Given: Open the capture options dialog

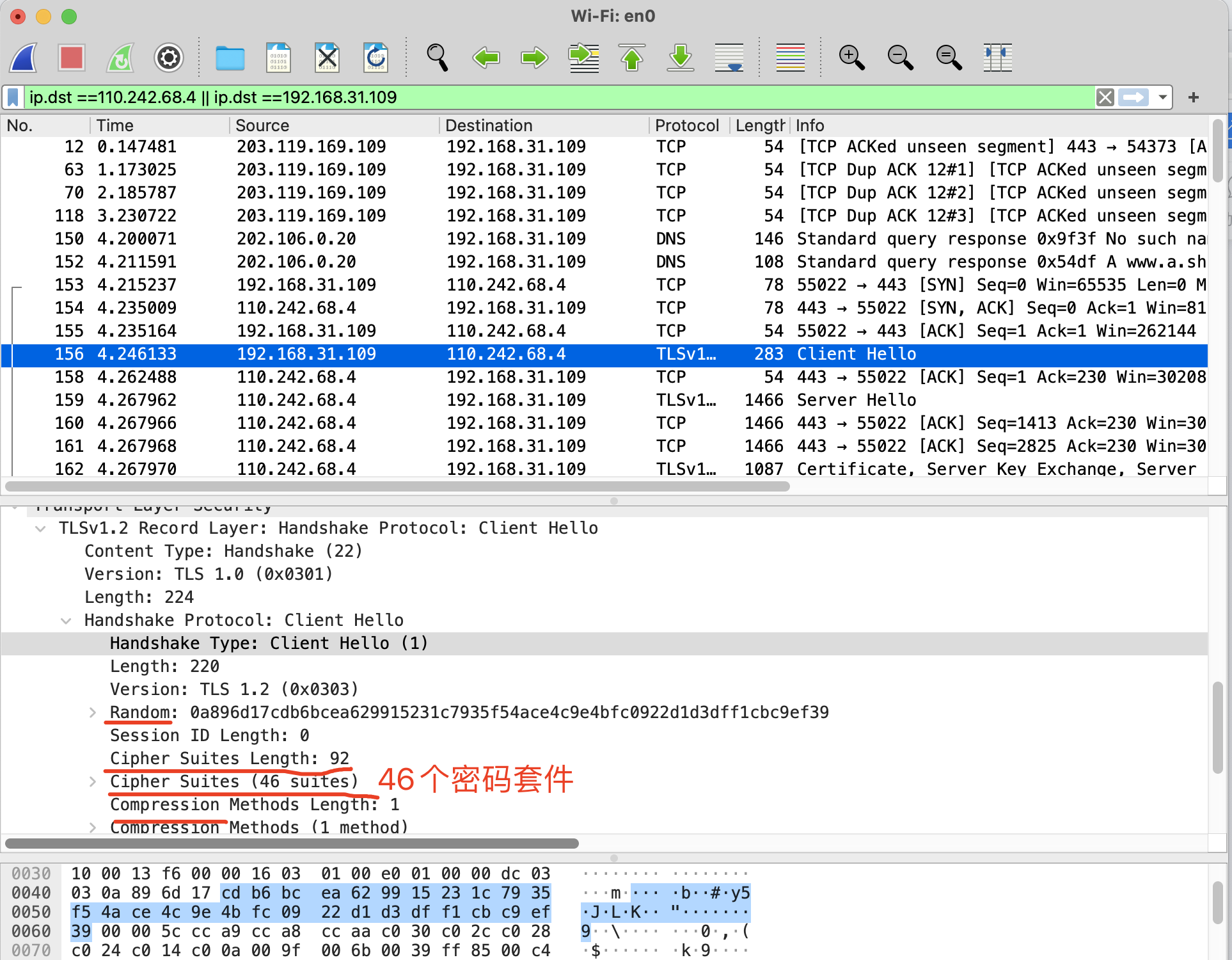Looking at the screenshot, I should click(x=168, y=58).
